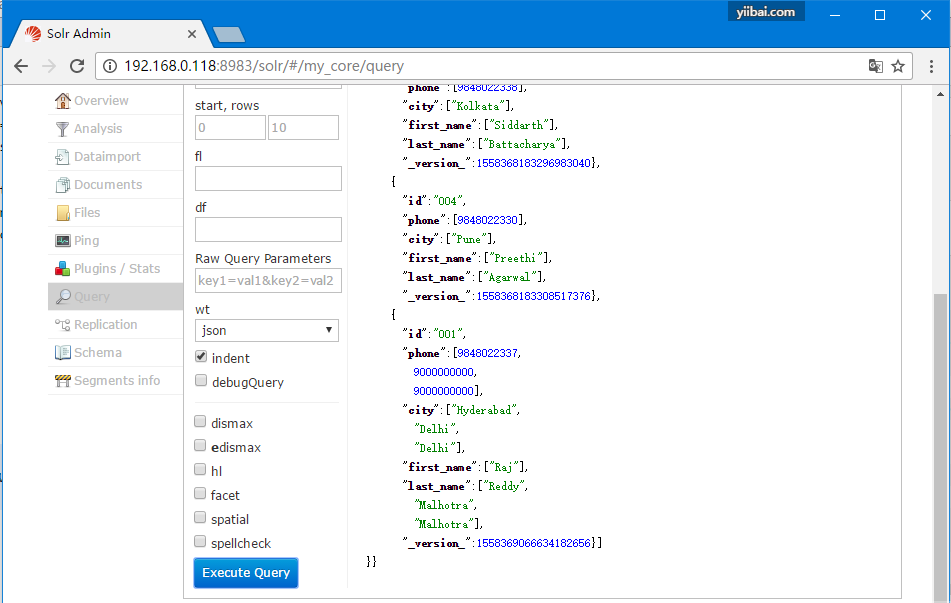Open Dataimport via its sidebar icon
The image size is (951, 603).
pyautogui.click(x=63, y=157)
